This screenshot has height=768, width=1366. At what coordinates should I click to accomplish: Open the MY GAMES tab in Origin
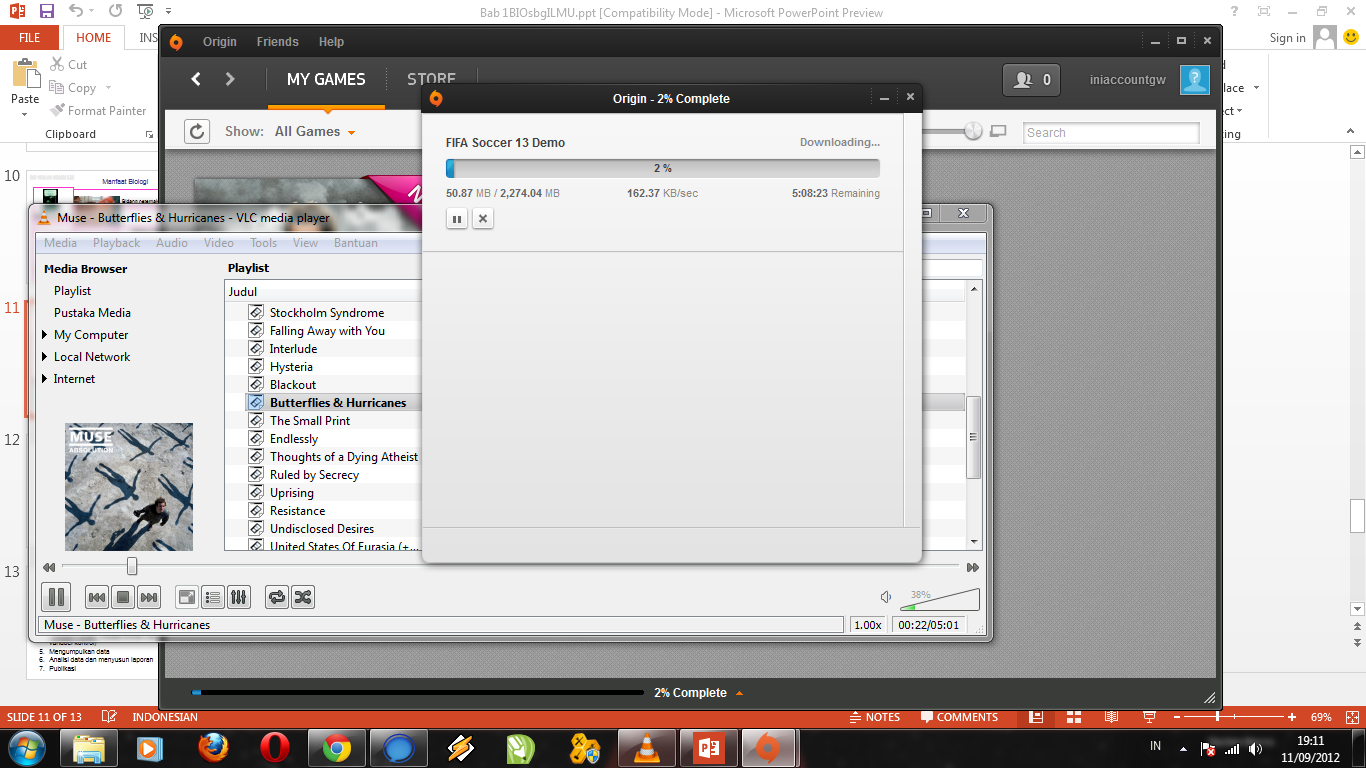[326, 79]
